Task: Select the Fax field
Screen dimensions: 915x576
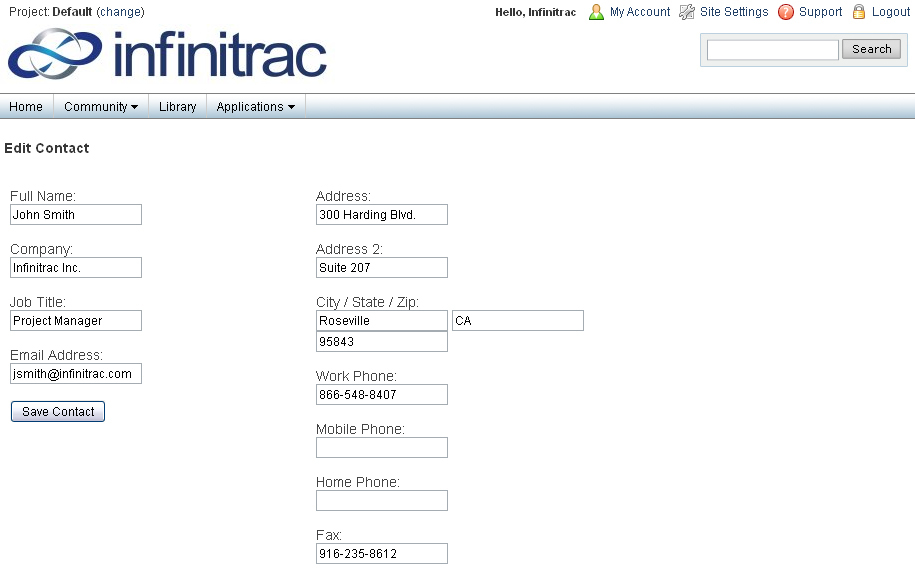Action: click(x=382, y=554)
